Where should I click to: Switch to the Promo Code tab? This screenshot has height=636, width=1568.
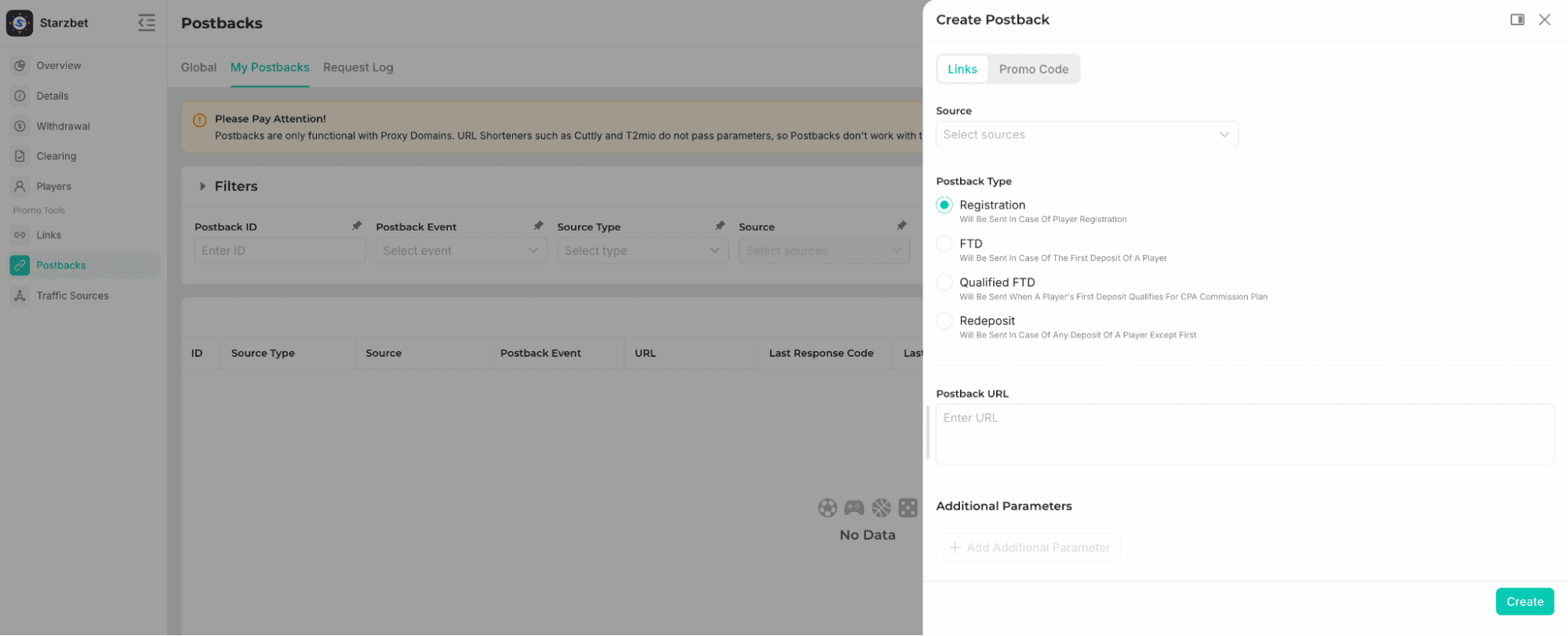click(1033, 69)
